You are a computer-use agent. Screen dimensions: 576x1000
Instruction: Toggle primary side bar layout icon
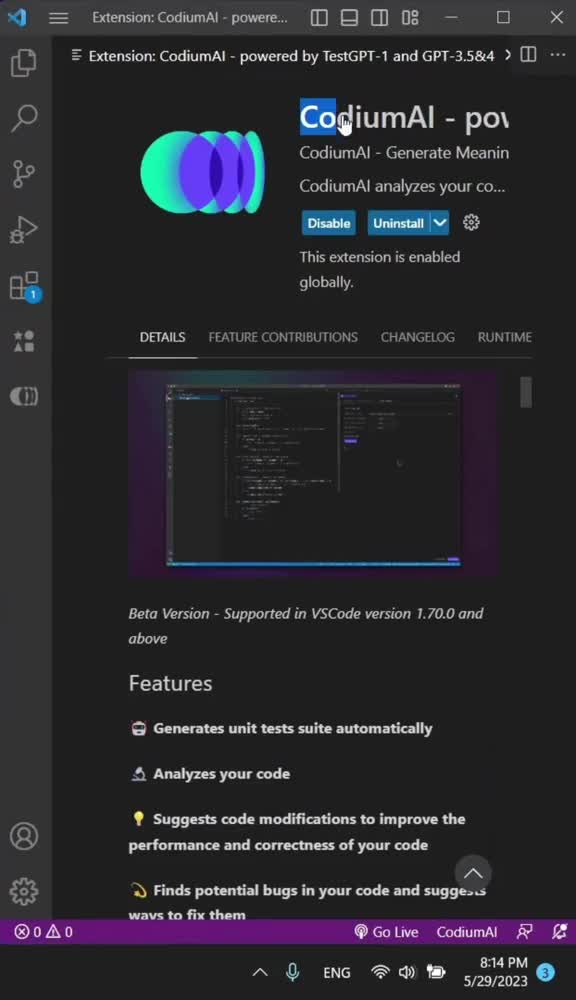point(319,17)
